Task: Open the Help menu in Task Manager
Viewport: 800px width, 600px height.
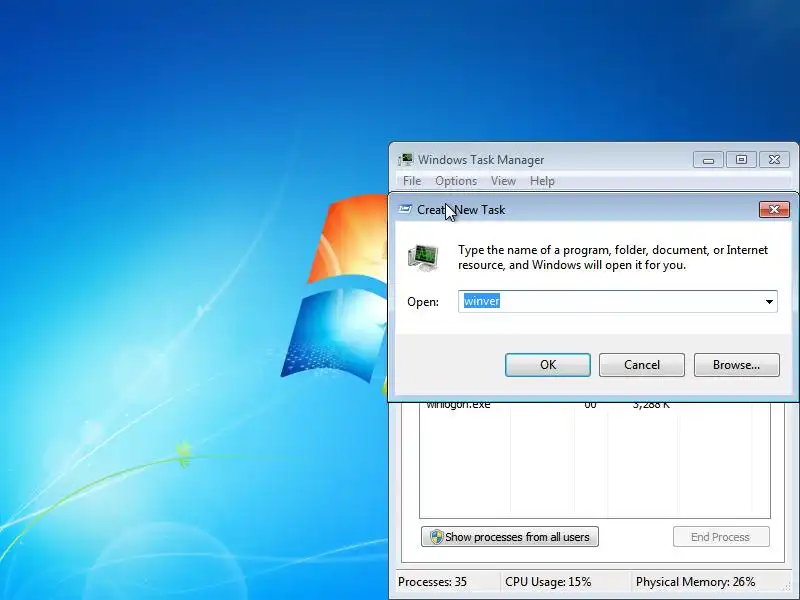Action: coord(542,181)
